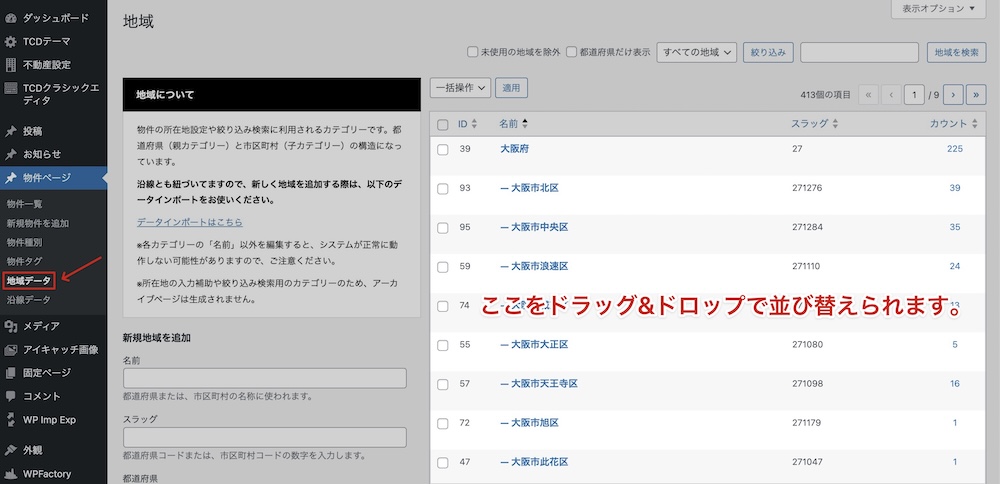
Task: Click the 名前 input field
Action: (265, 378)
